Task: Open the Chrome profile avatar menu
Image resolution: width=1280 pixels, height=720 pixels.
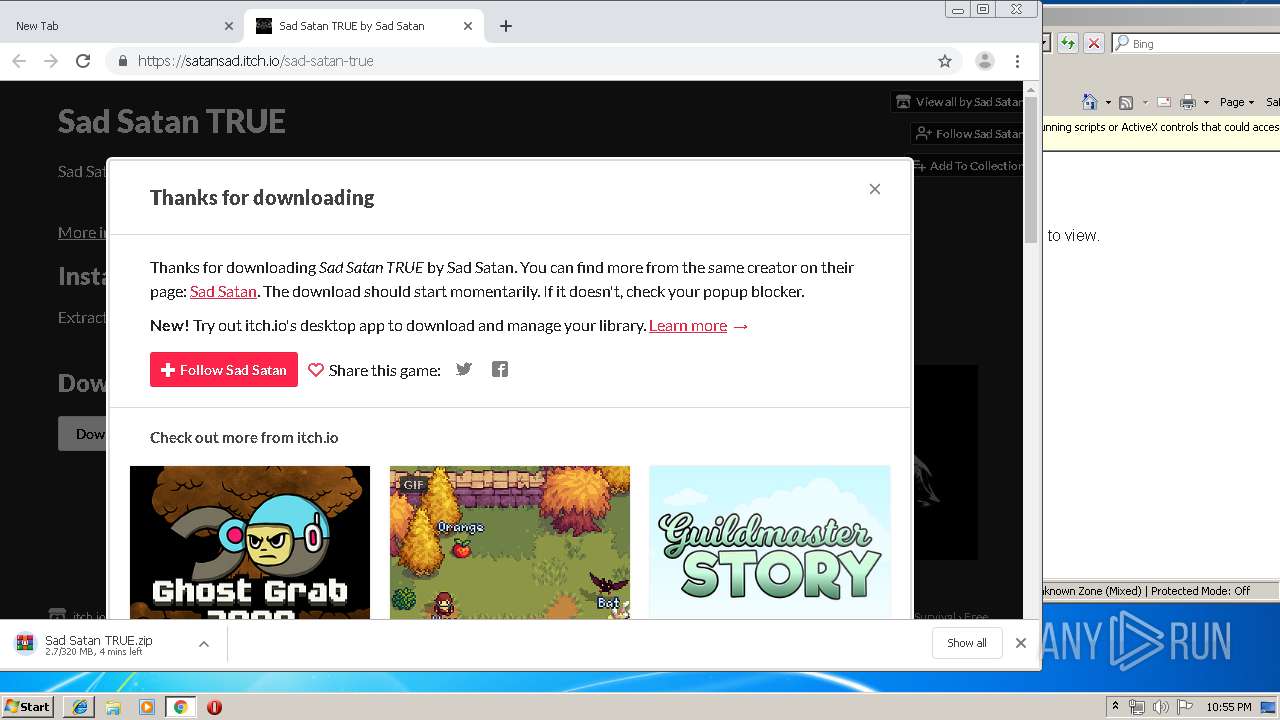Action: point(985,61)
